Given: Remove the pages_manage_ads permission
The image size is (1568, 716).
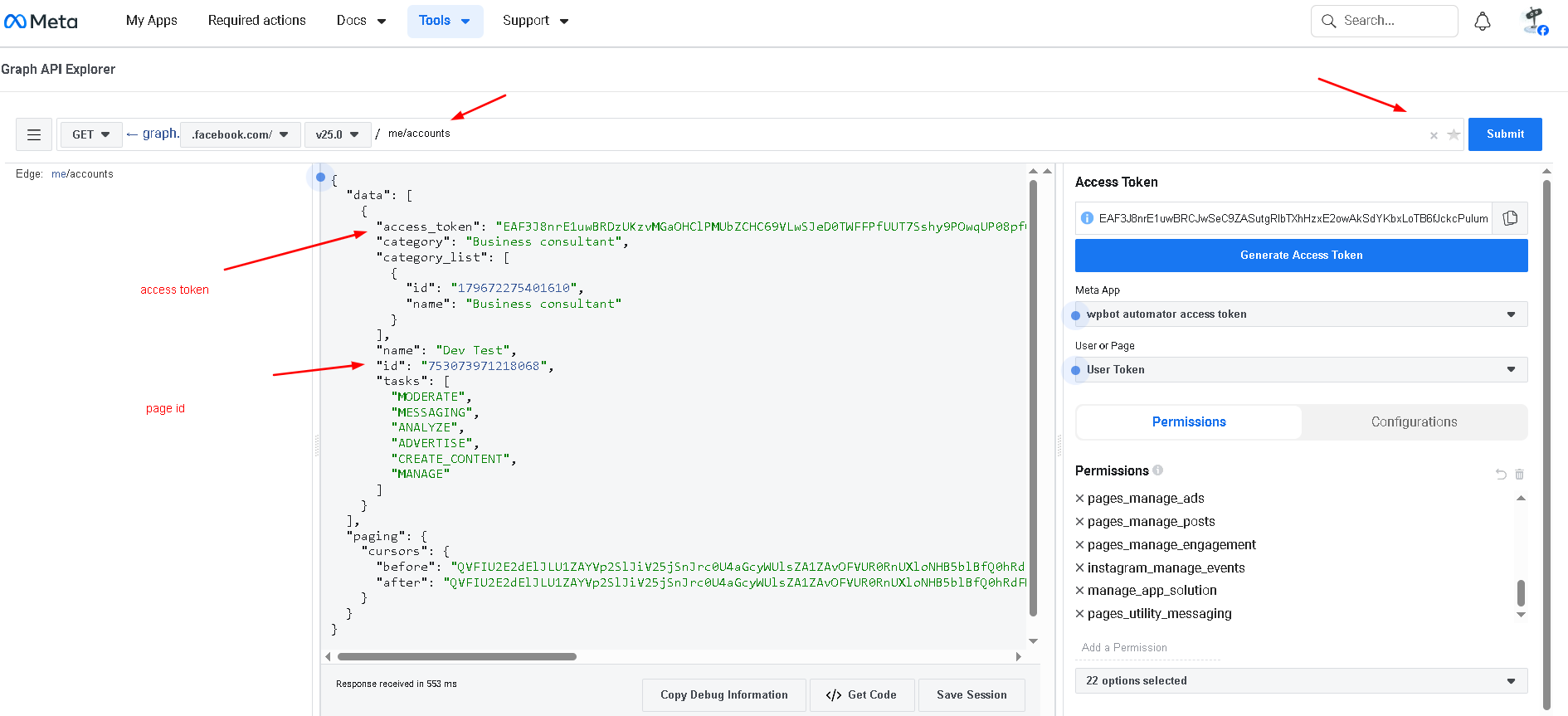Looking at the screenshot, I should pyautogui.click(x=1080, y=499).
